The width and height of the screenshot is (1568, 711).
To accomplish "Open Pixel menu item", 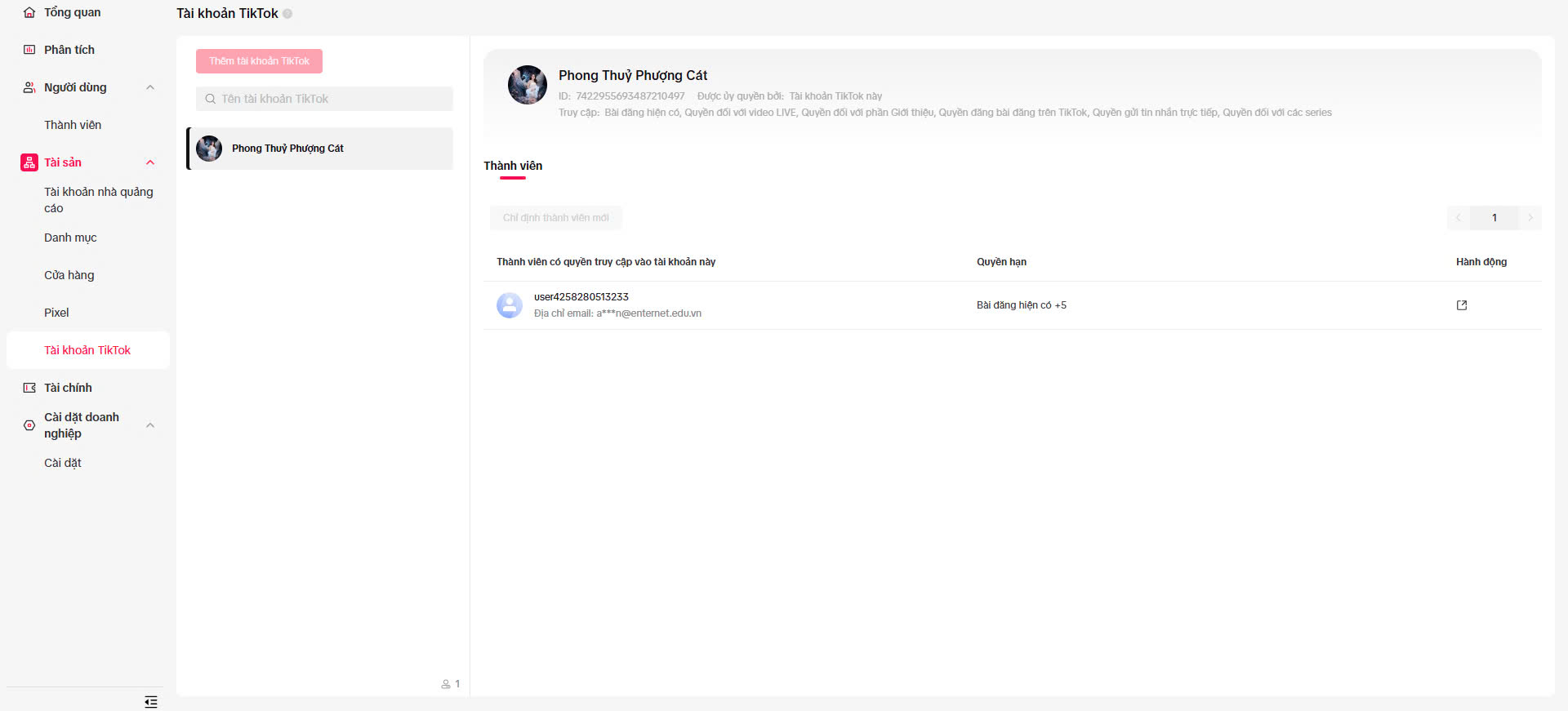I will point(56,313).
